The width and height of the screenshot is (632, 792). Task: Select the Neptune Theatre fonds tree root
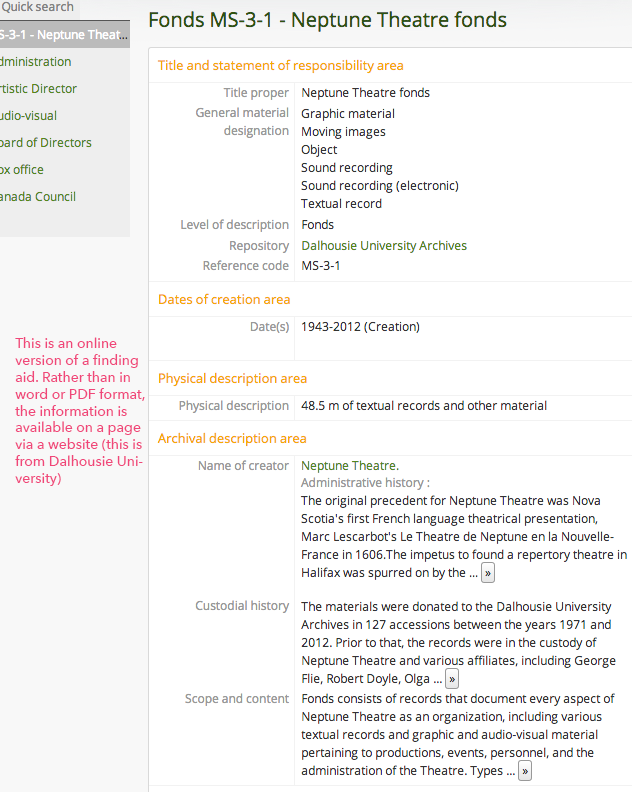65,35
